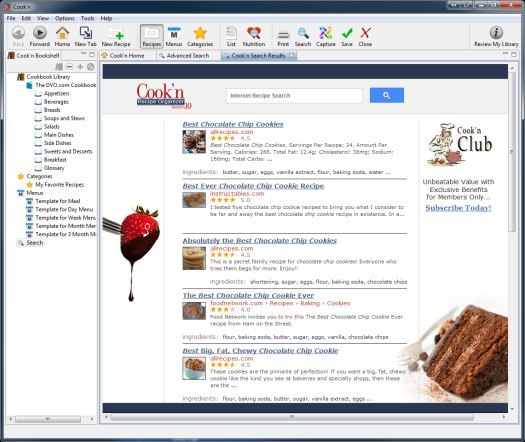Open Best Ever Chocolate Chip Cookie Recipe link
Viewport: 525px width, 442px height.
point(253,186)
